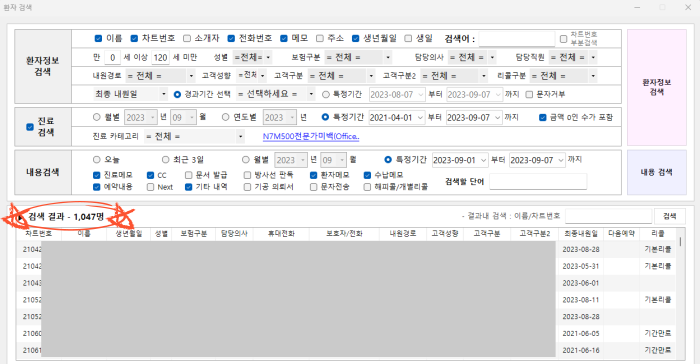Screen dimensions: 700x364
Task: Toggle the 수납메모 checkbox
Action: point(367,175)
